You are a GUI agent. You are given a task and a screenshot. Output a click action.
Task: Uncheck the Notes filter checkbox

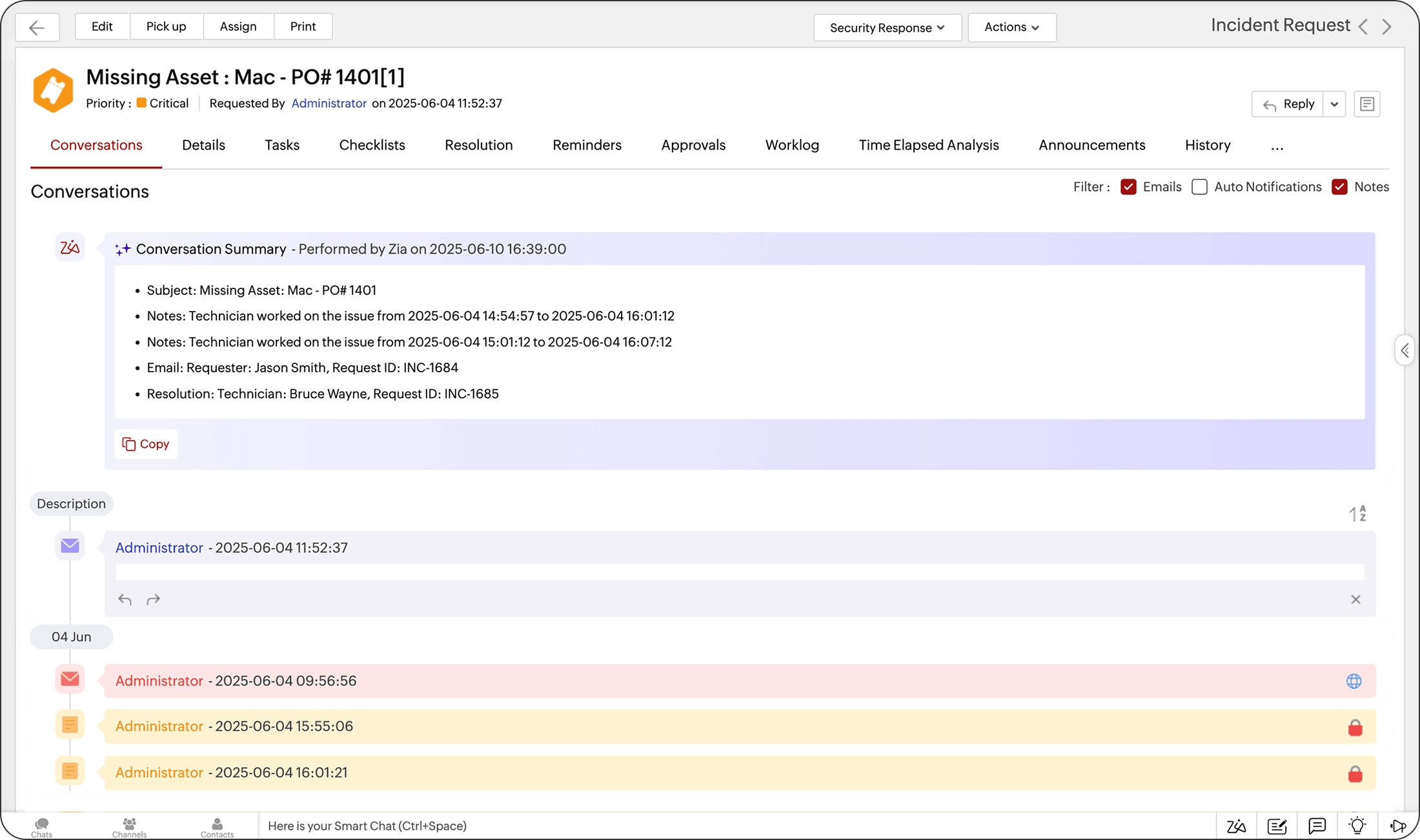pyautogui.click(x=1339, y=187)
